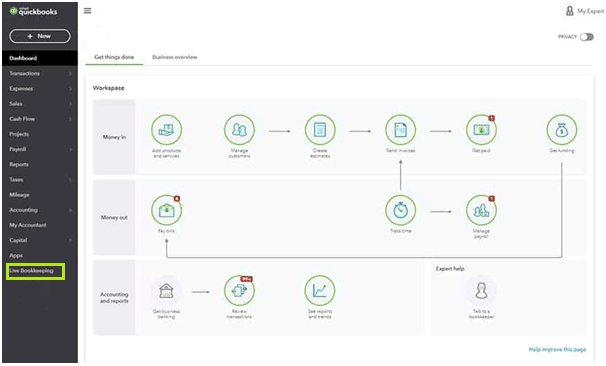Screen dimensions: 606x366
Task: Click the Workspace heading
Action: [109, 88]
